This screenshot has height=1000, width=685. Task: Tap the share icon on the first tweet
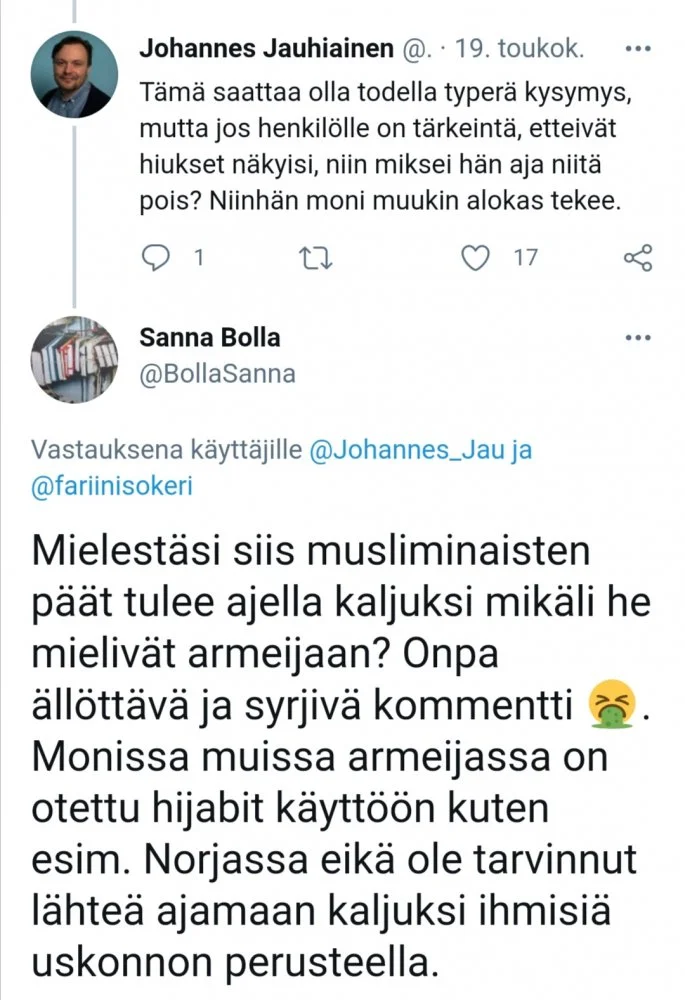[637, 258]
